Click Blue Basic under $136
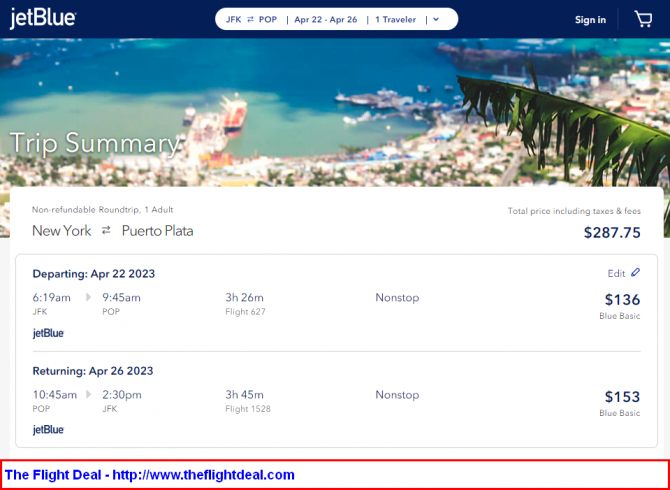This screenshot has width=670, height=490. click(620, 316)
